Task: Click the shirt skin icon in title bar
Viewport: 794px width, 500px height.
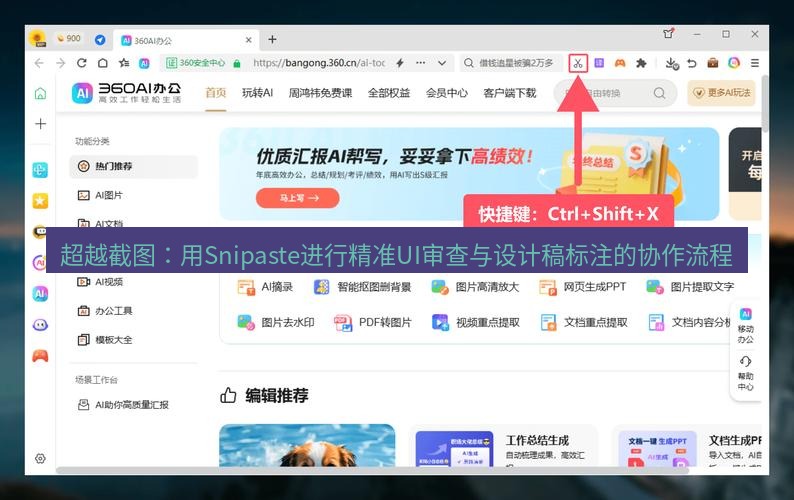Action: pyautogui.click(x=668, y=34)
